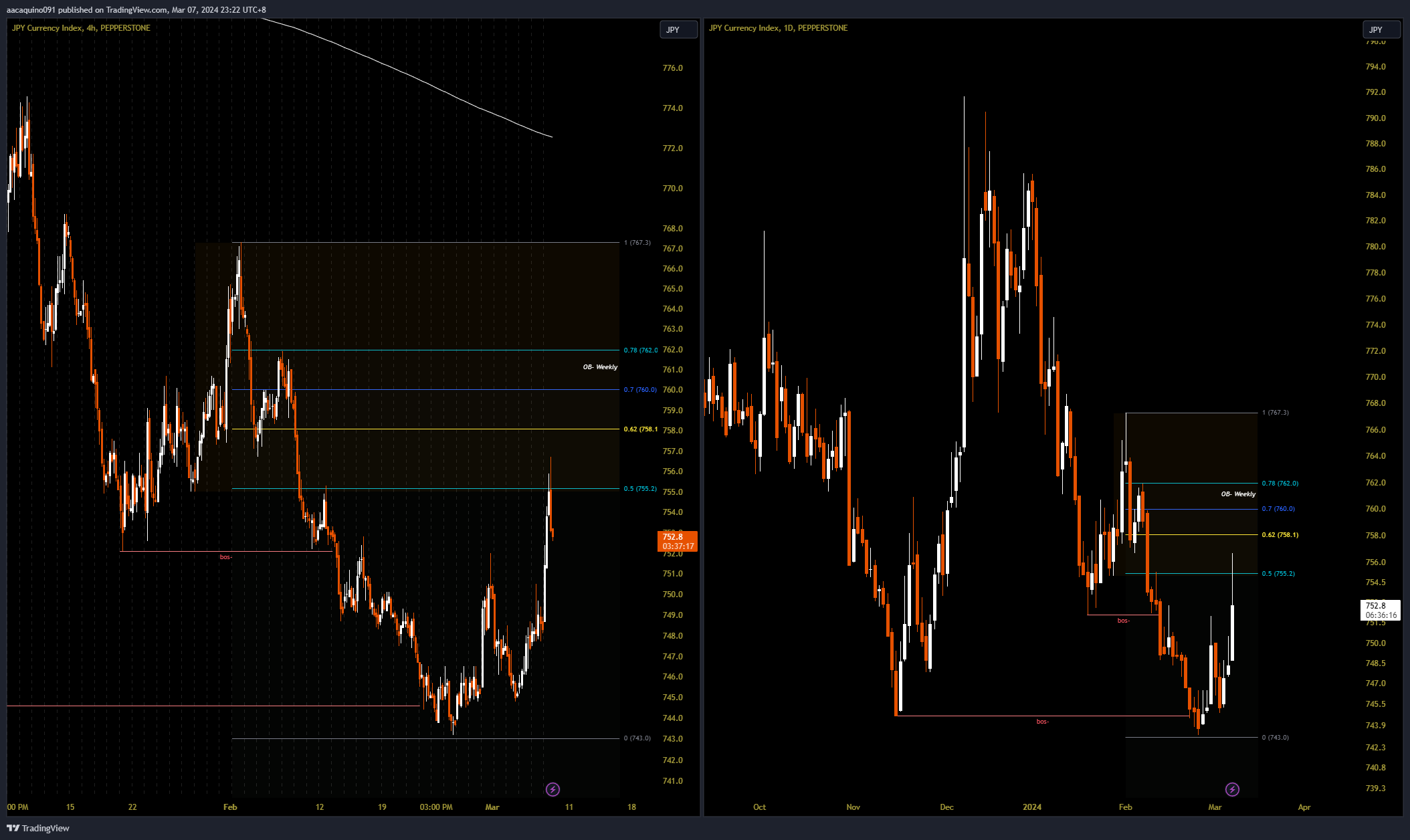This screenshot has height=840, width=1410.
Task: Click 'Dec' on the 1D chart time axis
Action: point(946,807)
